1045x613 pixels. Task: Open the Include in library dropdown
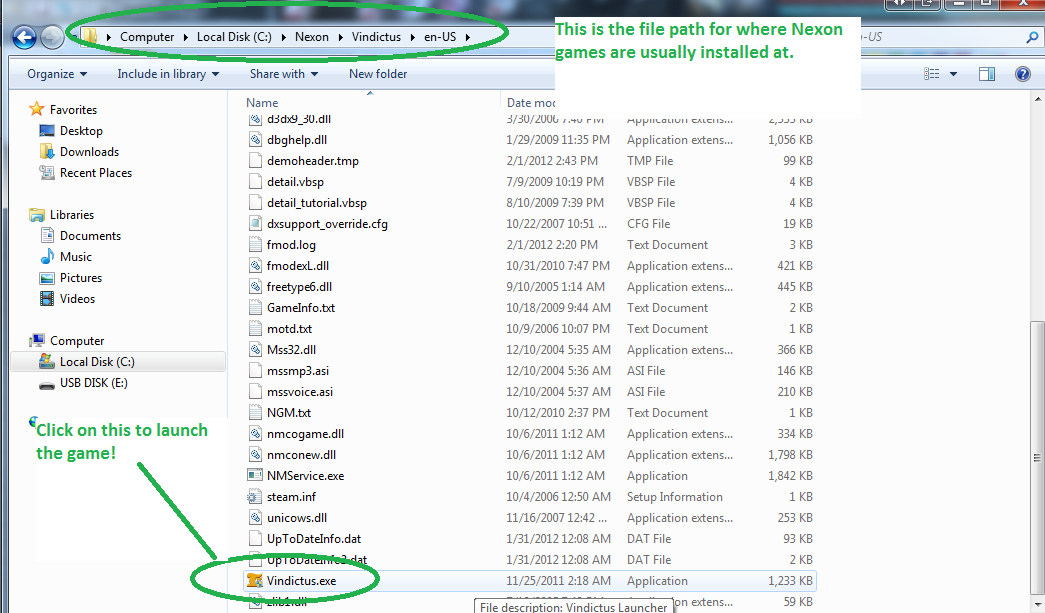[x=168, y=74]
